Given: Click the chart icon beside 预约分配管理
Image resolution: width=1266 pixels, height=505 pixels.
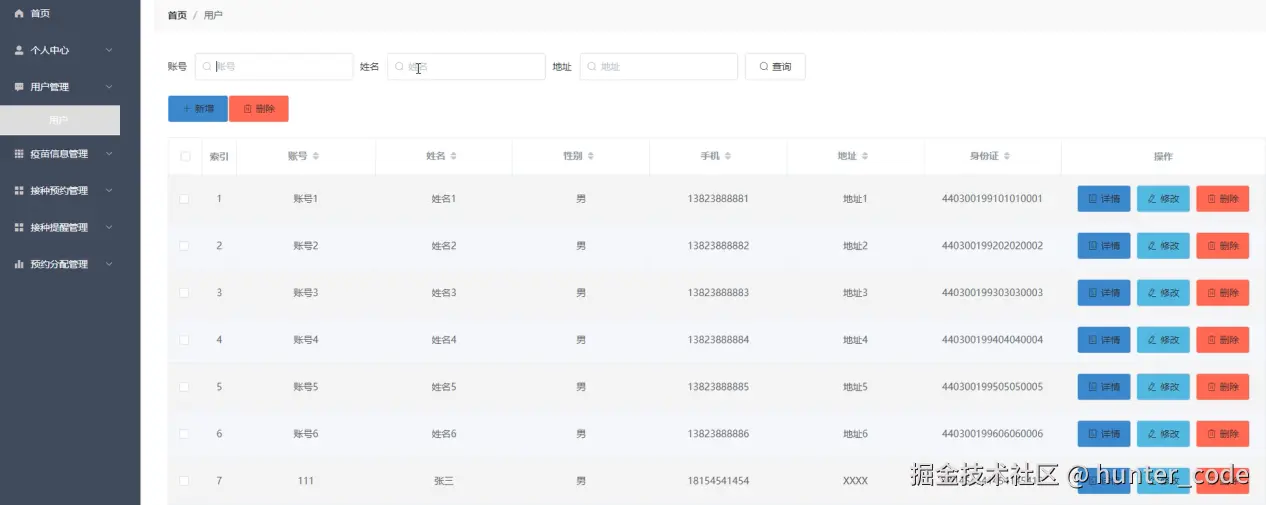Looking at the screenshot, I should pyautogui.click(x=19, y=265).
